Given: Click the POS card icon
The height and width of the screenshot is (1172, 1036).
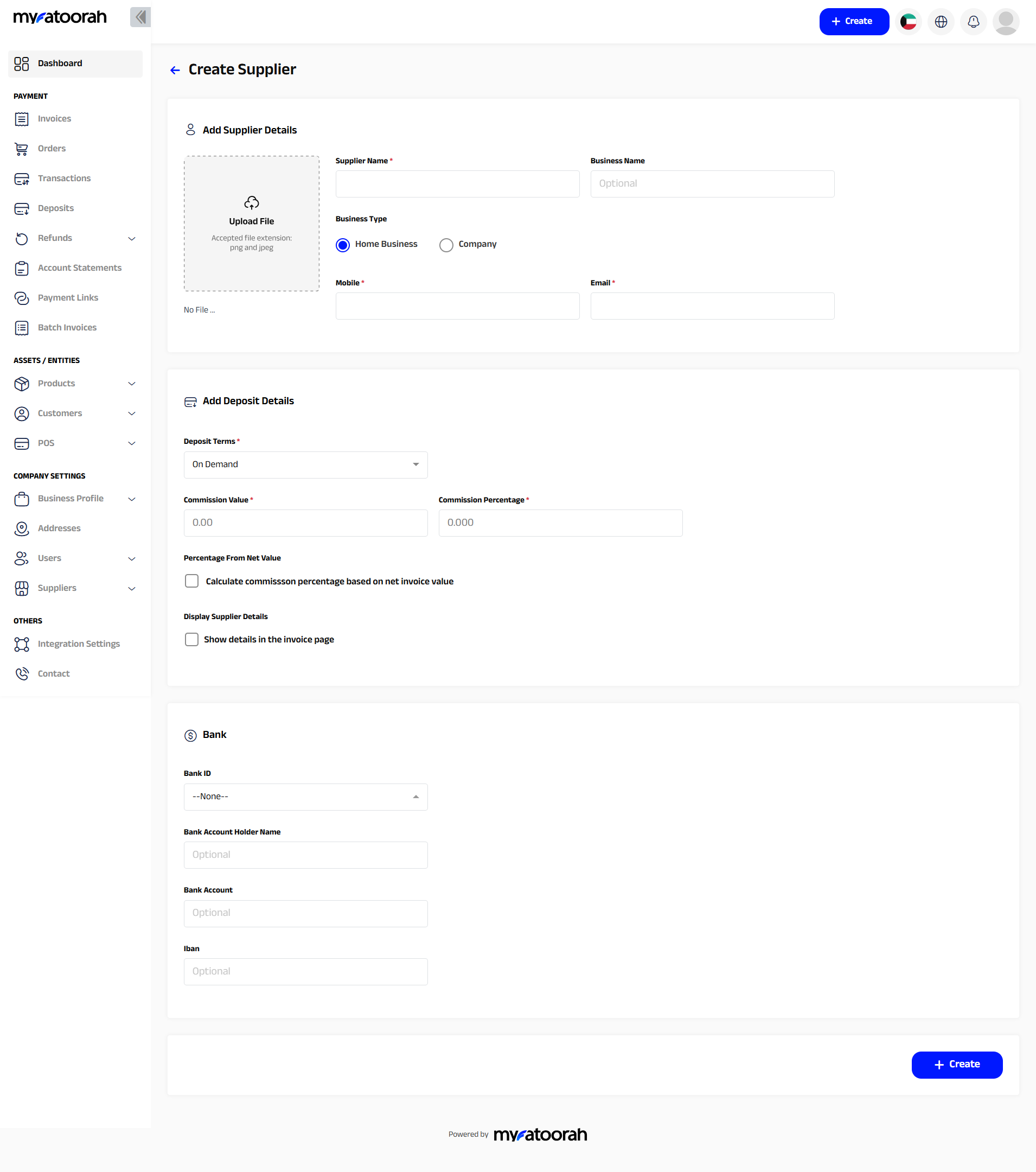Looking at the screenshot, I should coord(21,443).
